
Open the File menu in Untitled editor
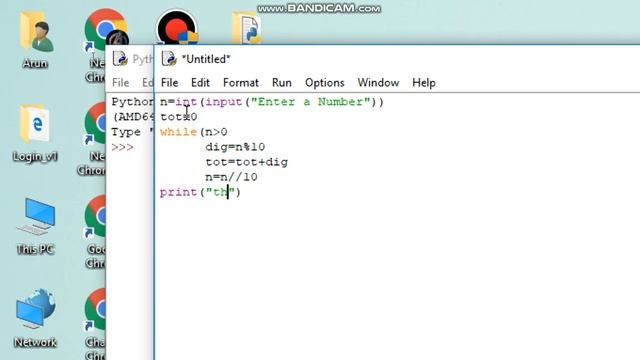(x=169, y=83)
